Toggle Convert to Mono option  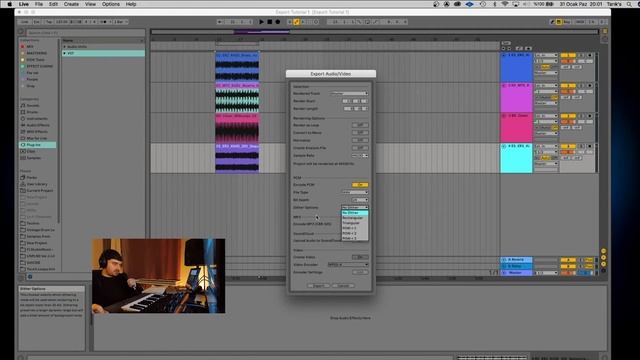360,133
